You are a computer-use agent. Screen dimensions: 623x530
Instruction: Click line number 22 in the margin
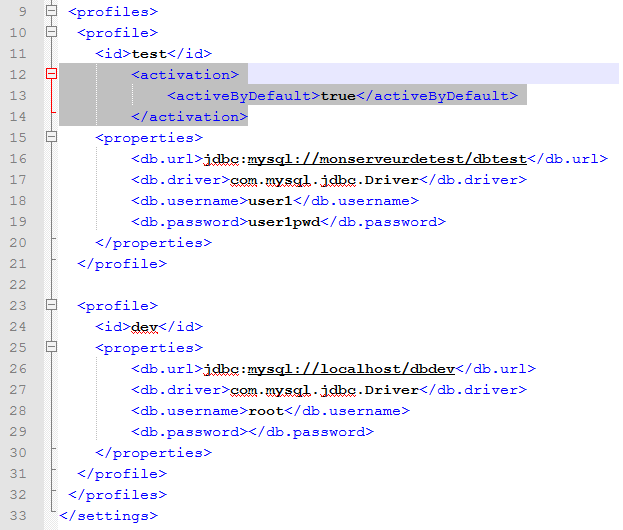pos(18,285)
